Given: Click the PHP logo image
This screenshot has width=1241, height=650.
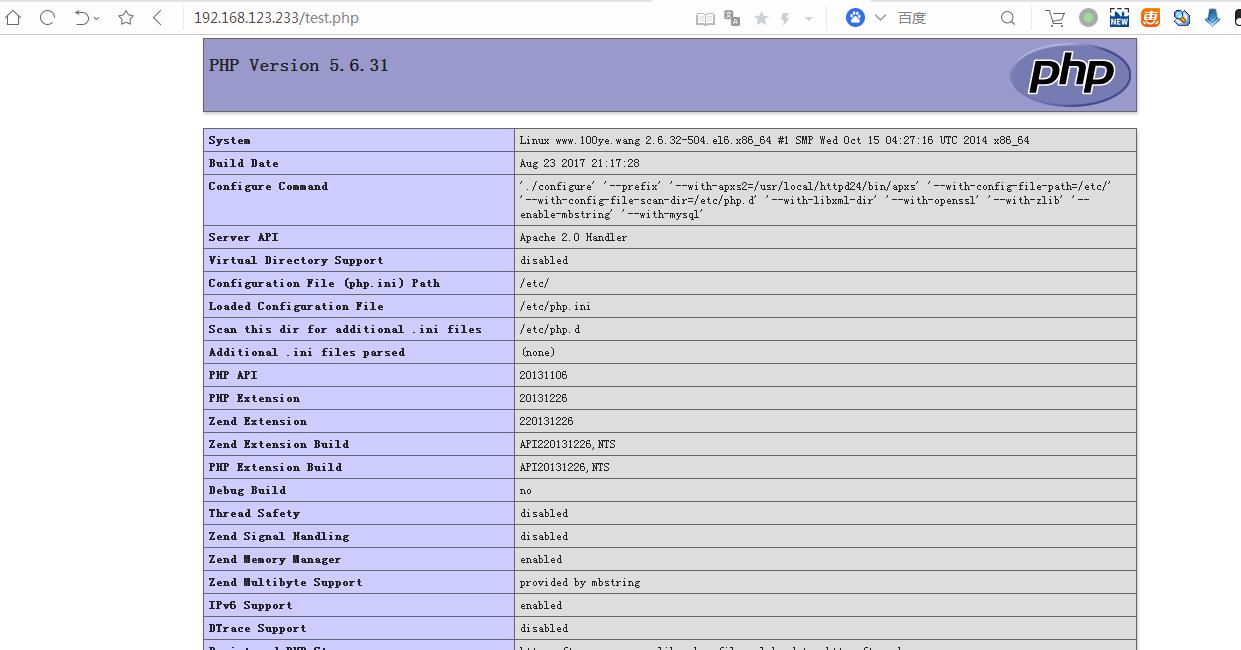Looking at the screenshot, I should click(x=1070, y=74).
